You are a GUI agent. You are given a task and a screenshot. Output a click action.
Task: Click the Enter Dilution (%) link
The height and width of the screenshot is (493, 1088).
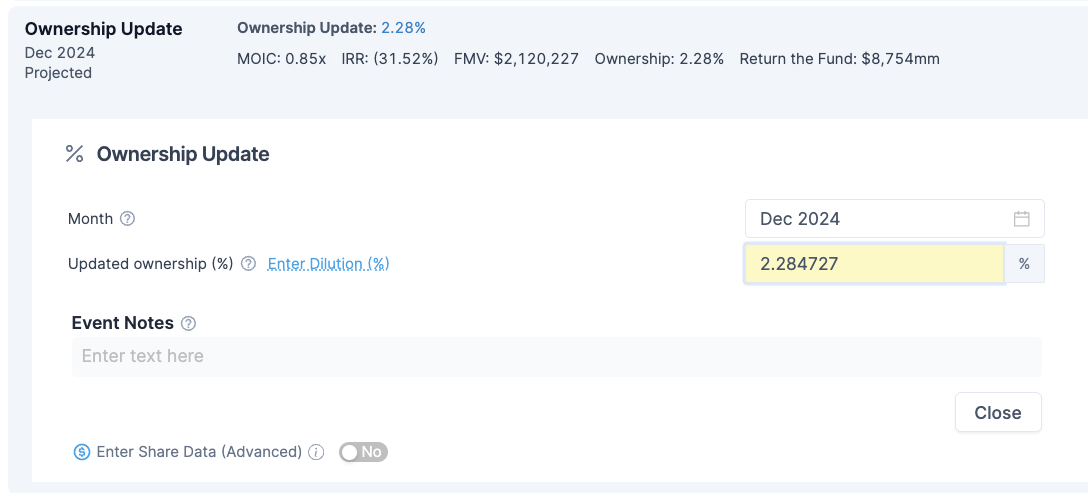[328, 264]
